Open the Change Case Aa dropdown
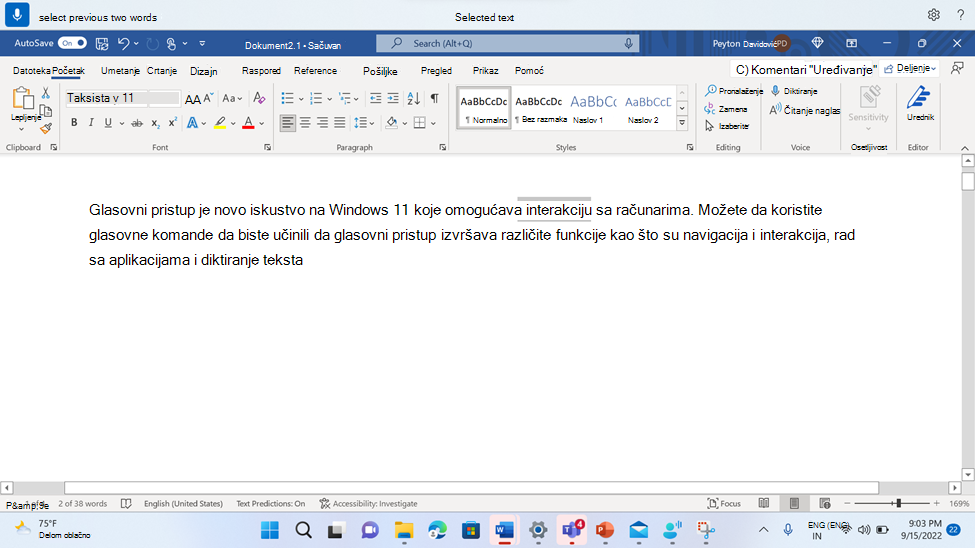 pos(232,98)
